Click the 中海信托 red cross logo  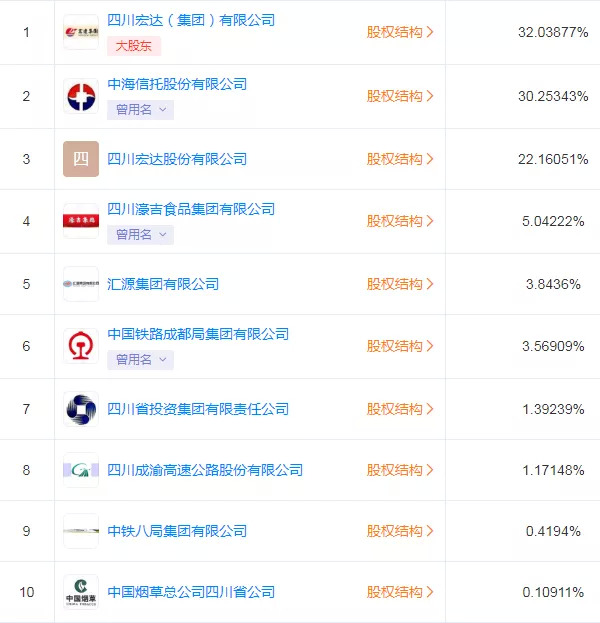click(81, 96)
